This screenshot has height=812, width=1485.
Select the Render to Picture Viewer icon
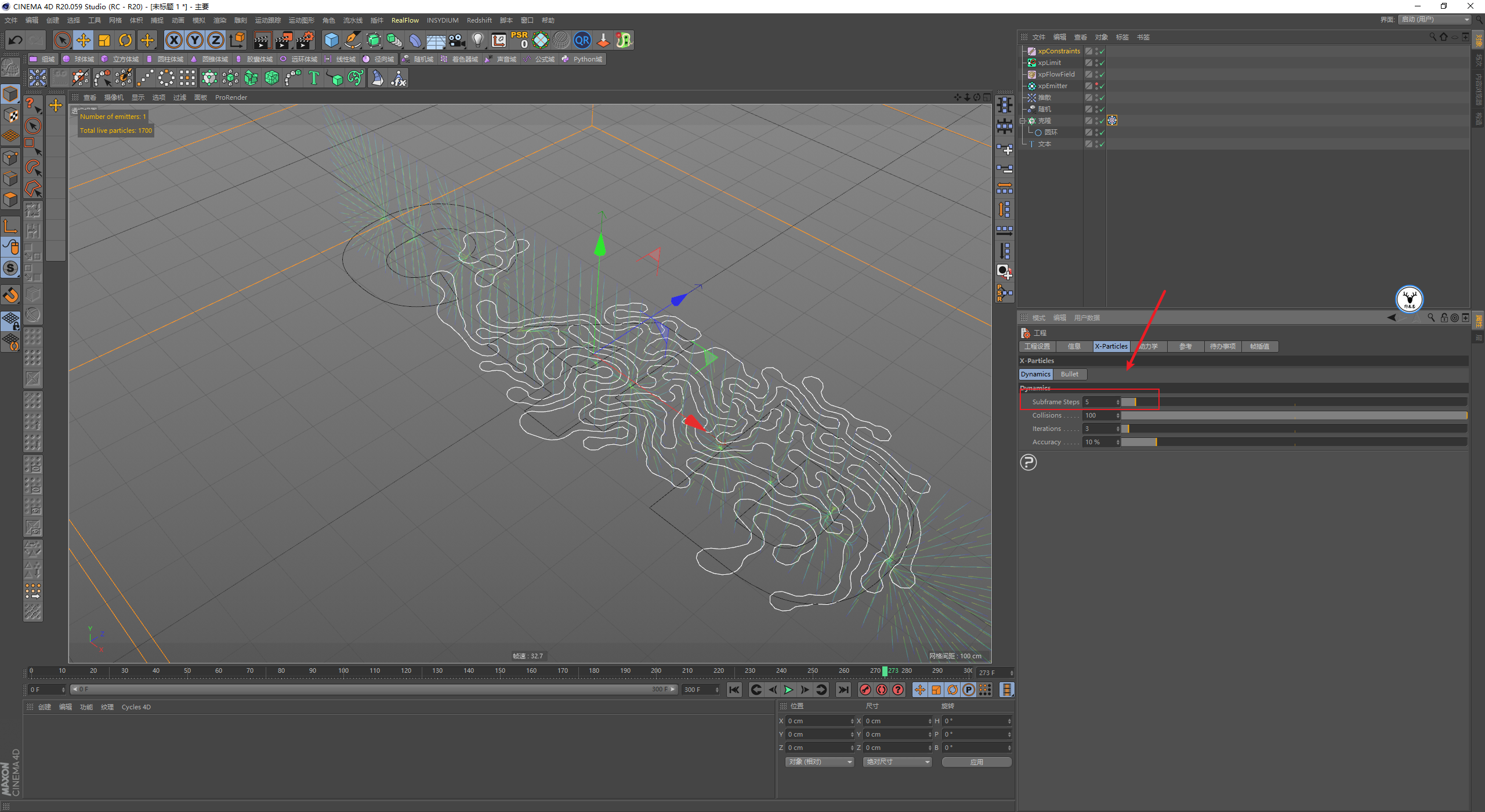click(x=281, y=40)
